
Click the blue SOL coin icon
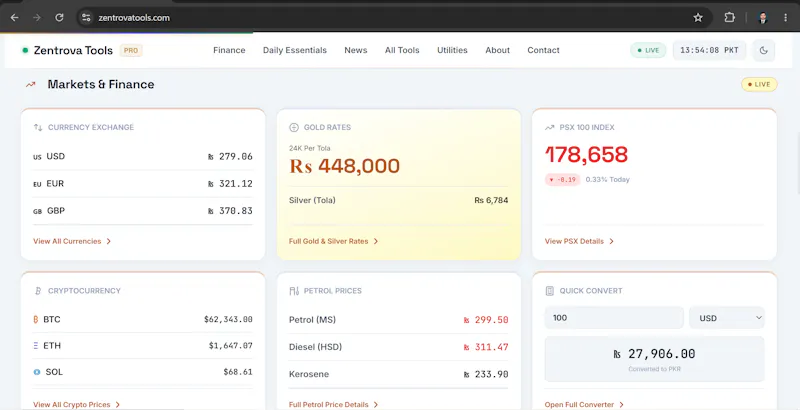(x=37, y=372)
